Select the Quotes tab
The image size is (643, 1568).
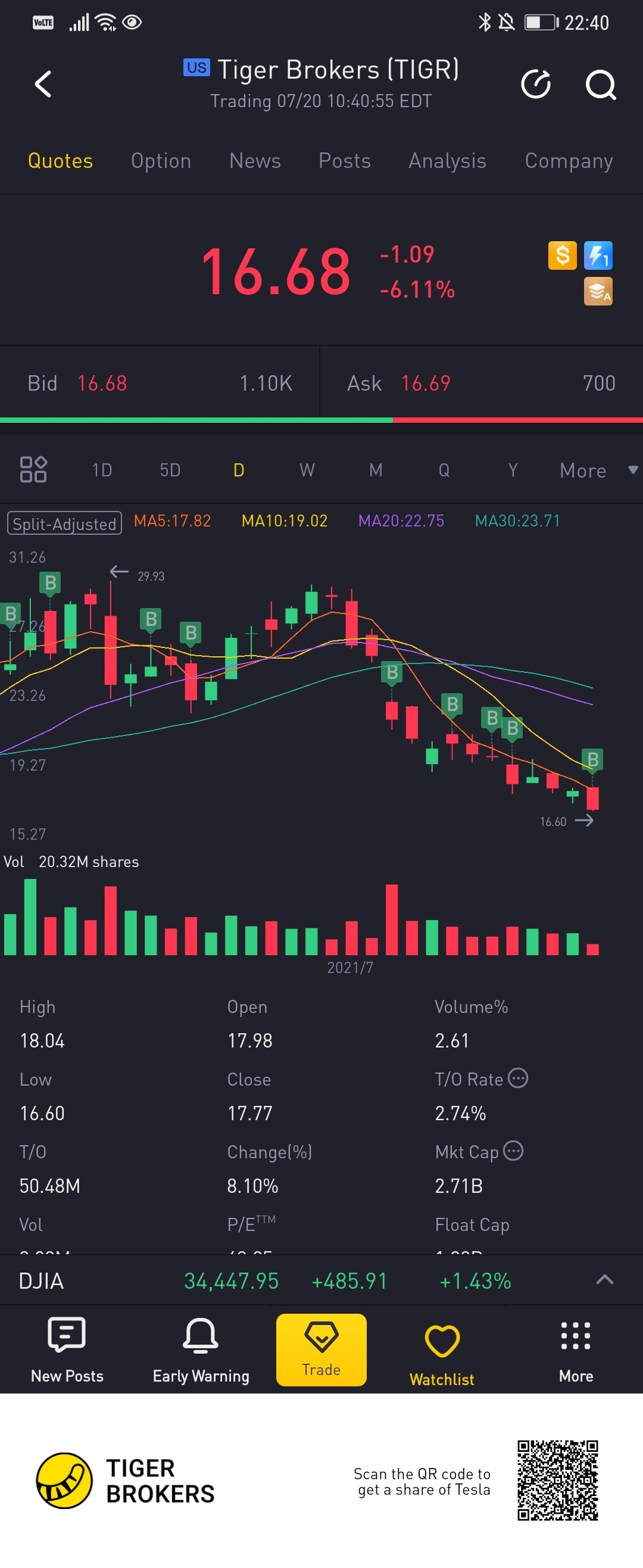pos(60,161)
